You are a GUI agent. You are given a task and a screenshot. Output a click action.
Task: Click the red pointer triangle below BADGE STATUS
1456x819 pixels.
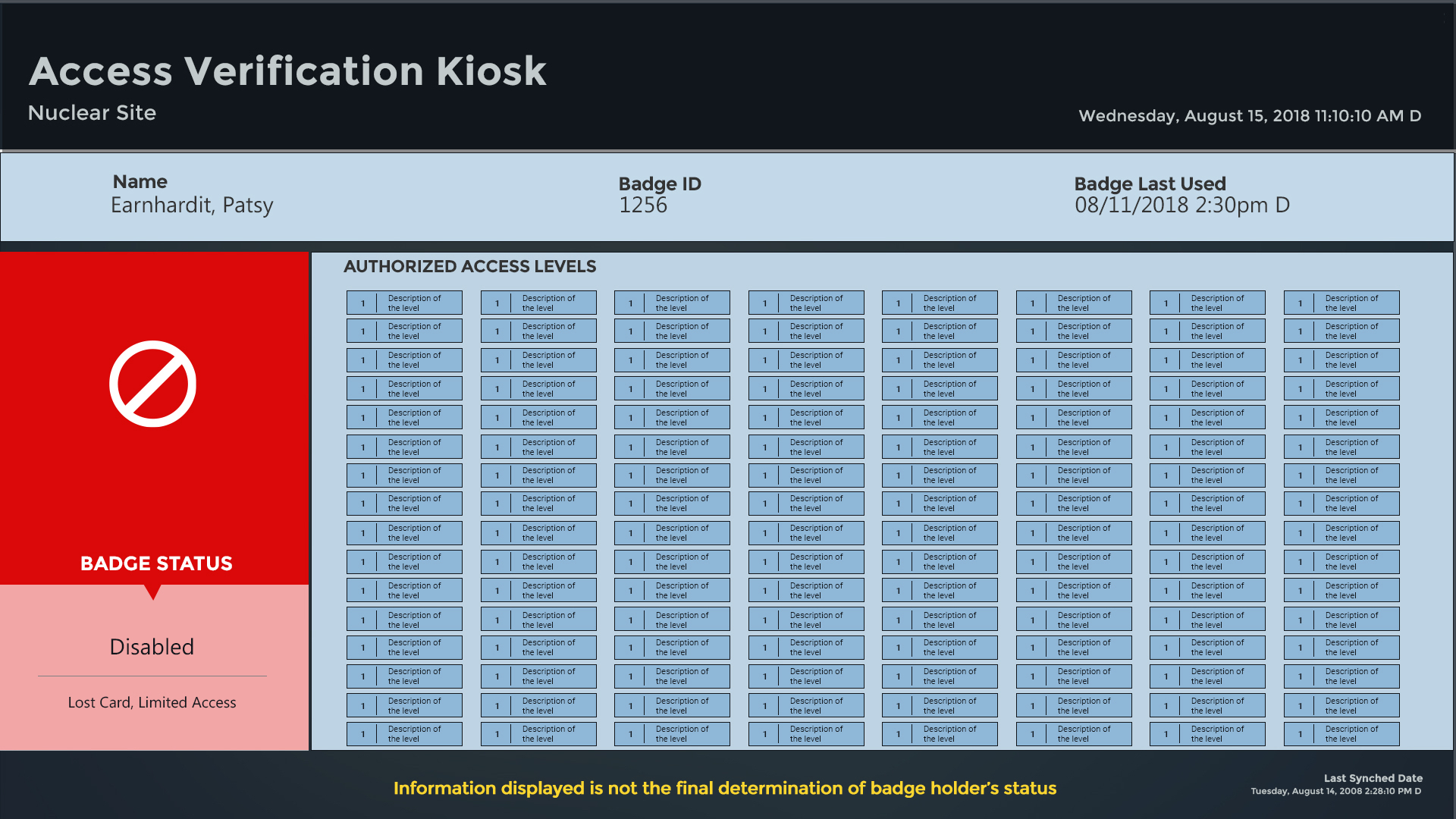click(152, 591)
